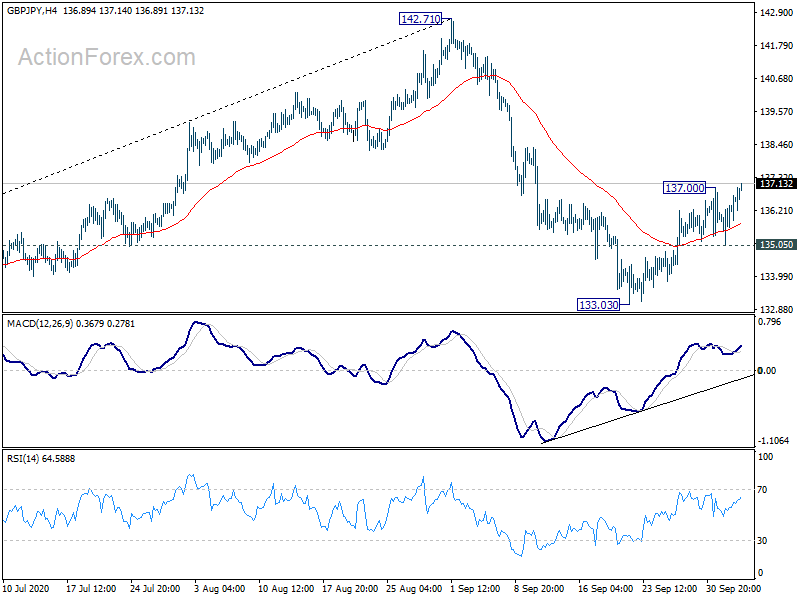Viewport: 800px width, 600px height.
Task: Click the 139.570 price axis value
Action: click(x=777, y=112)
